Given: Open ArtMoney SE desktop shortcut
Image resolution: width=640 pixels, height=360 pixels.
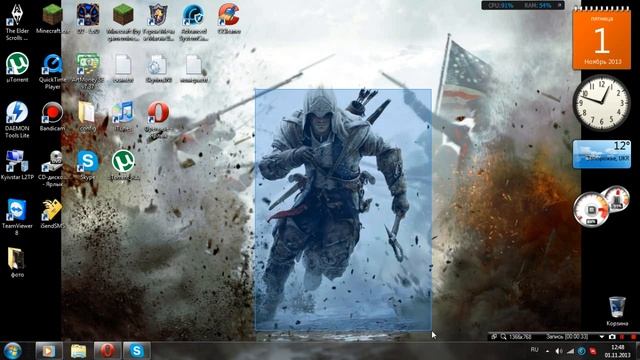Looking at the screenshot, I should [87, 71].
